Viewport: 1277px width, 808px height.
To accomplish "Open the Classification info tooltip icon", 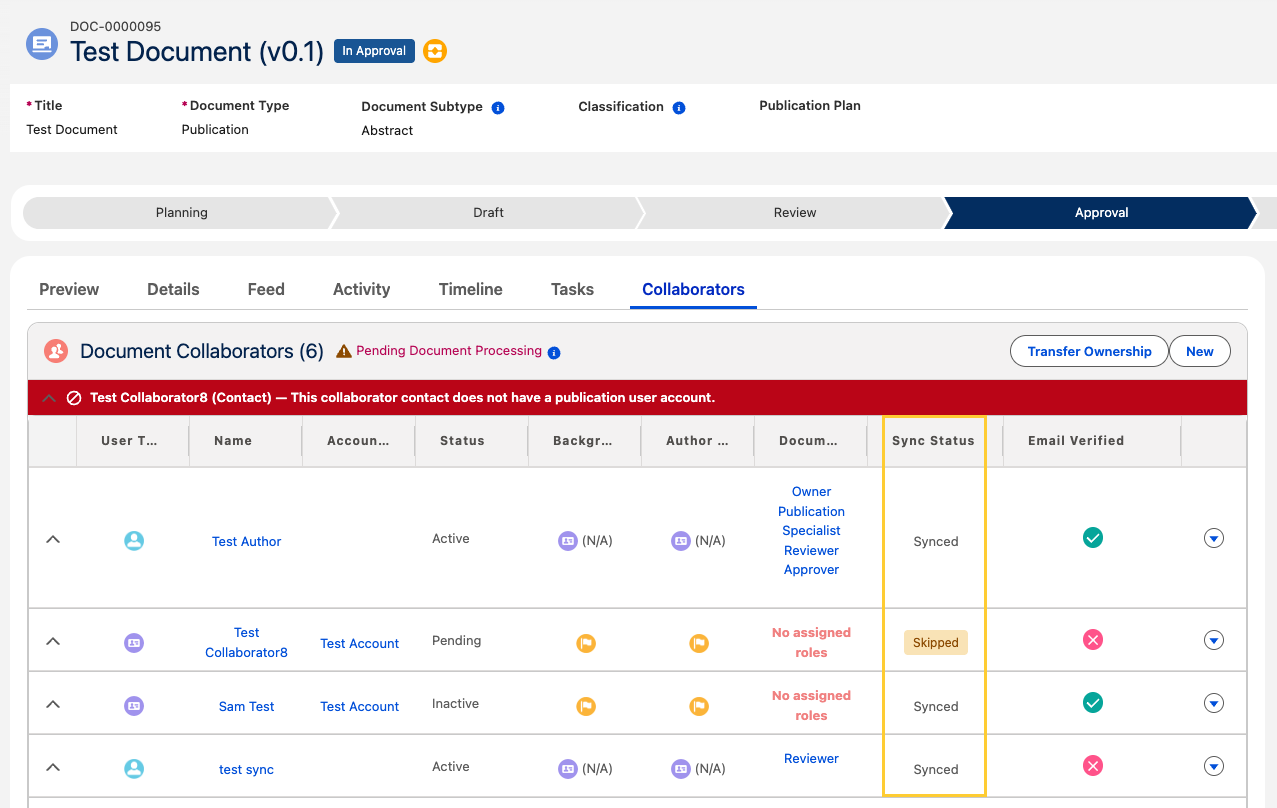I will (679, 108).
